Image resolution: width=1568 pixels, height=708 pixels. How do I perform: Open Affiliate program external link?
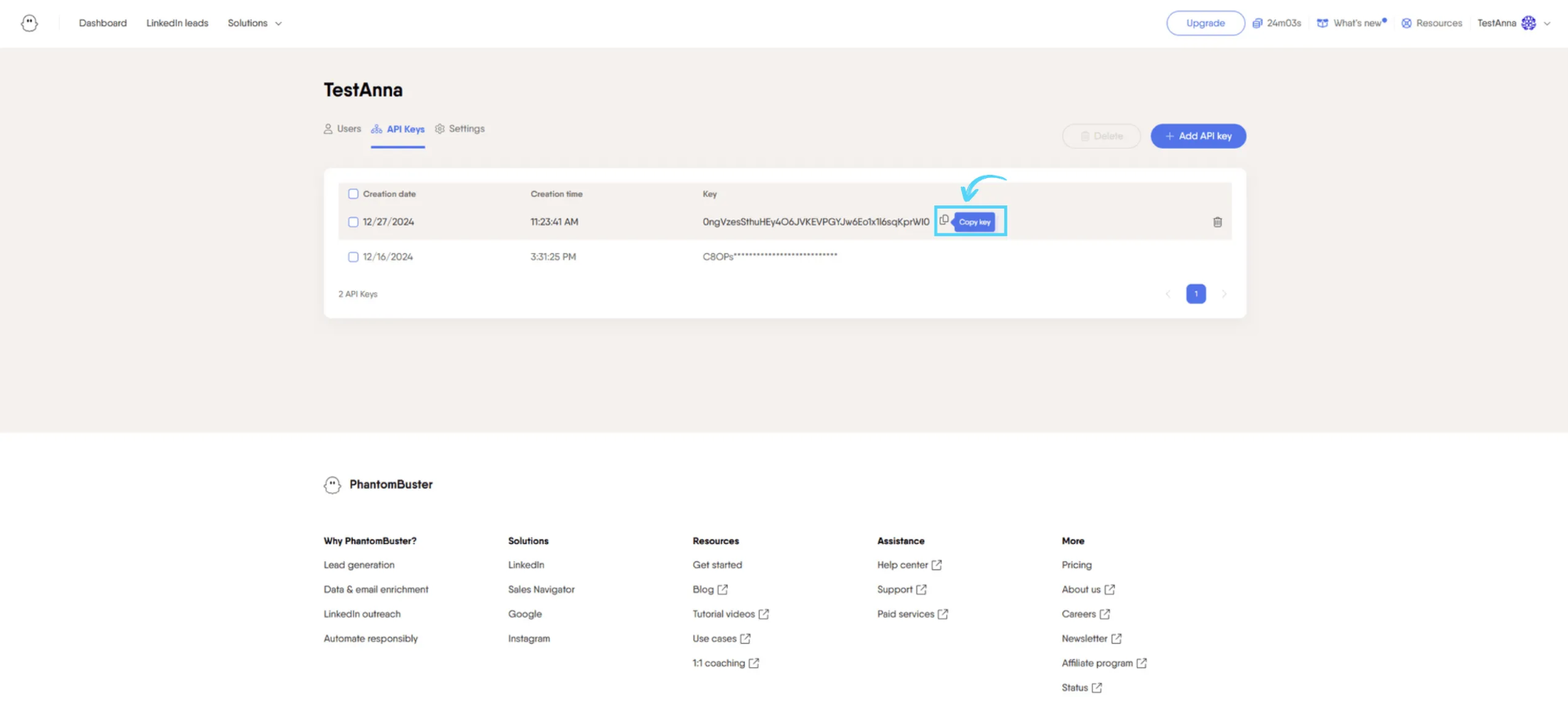tap(1104, 663)
